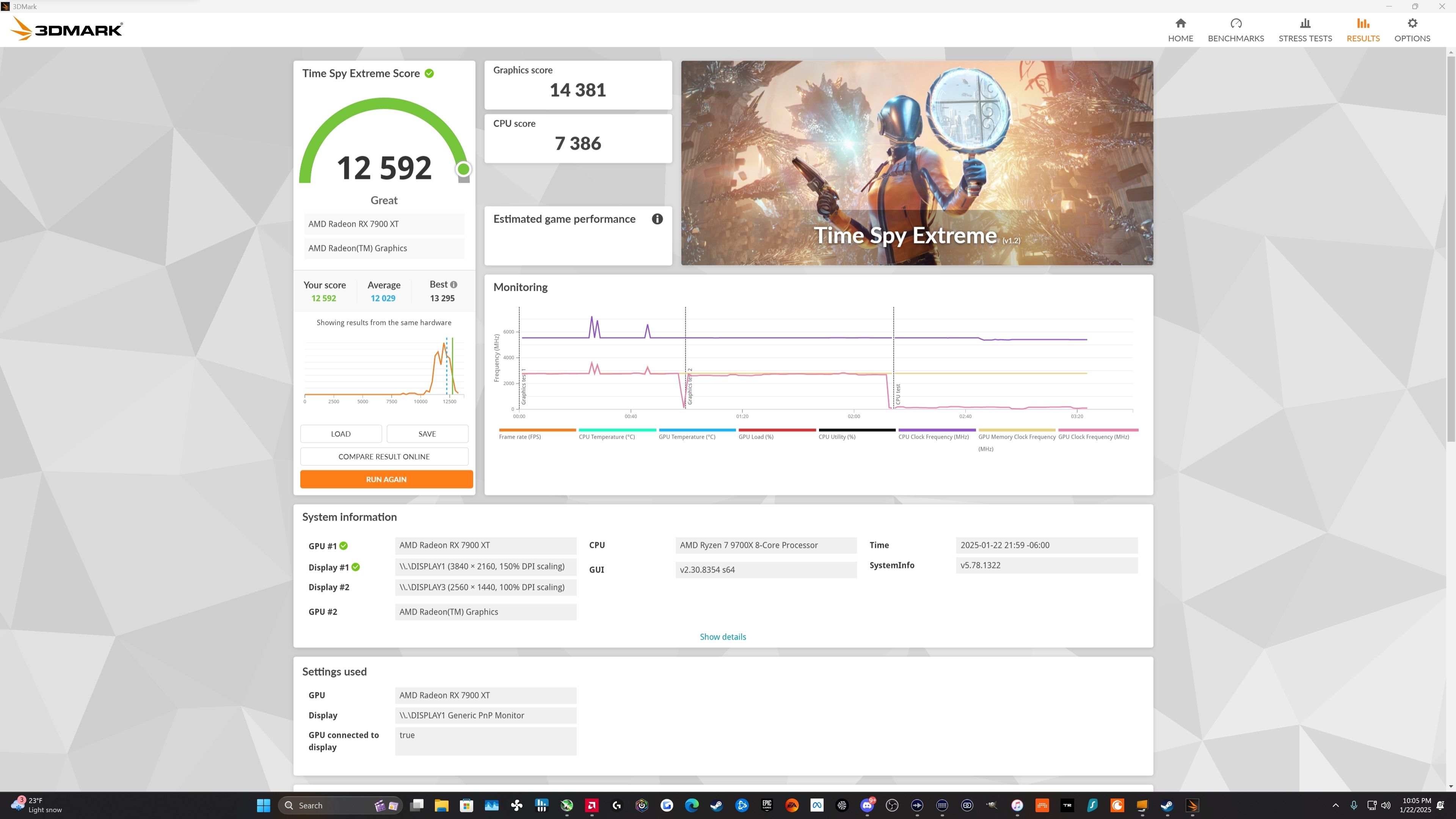Go to Benchmarks via gauge icon
This screenshot has width=1456, height=819.
pyautogui.click(x=1236, y=23)
